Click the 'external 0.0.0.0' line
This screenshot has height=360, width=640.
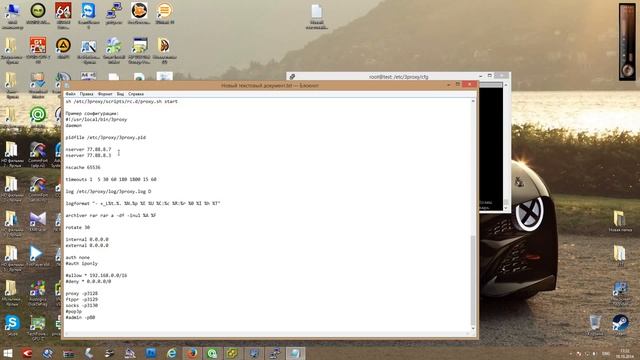tap(87, 245)
